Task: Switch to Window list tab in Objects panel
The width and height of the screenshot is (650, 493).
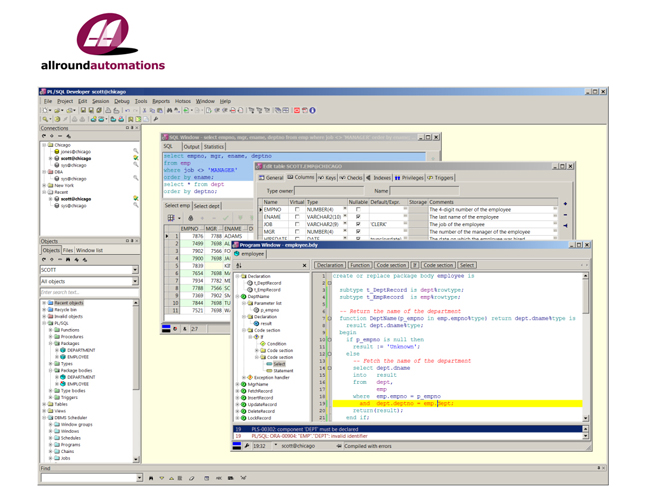Action: [x=89, y=250]
